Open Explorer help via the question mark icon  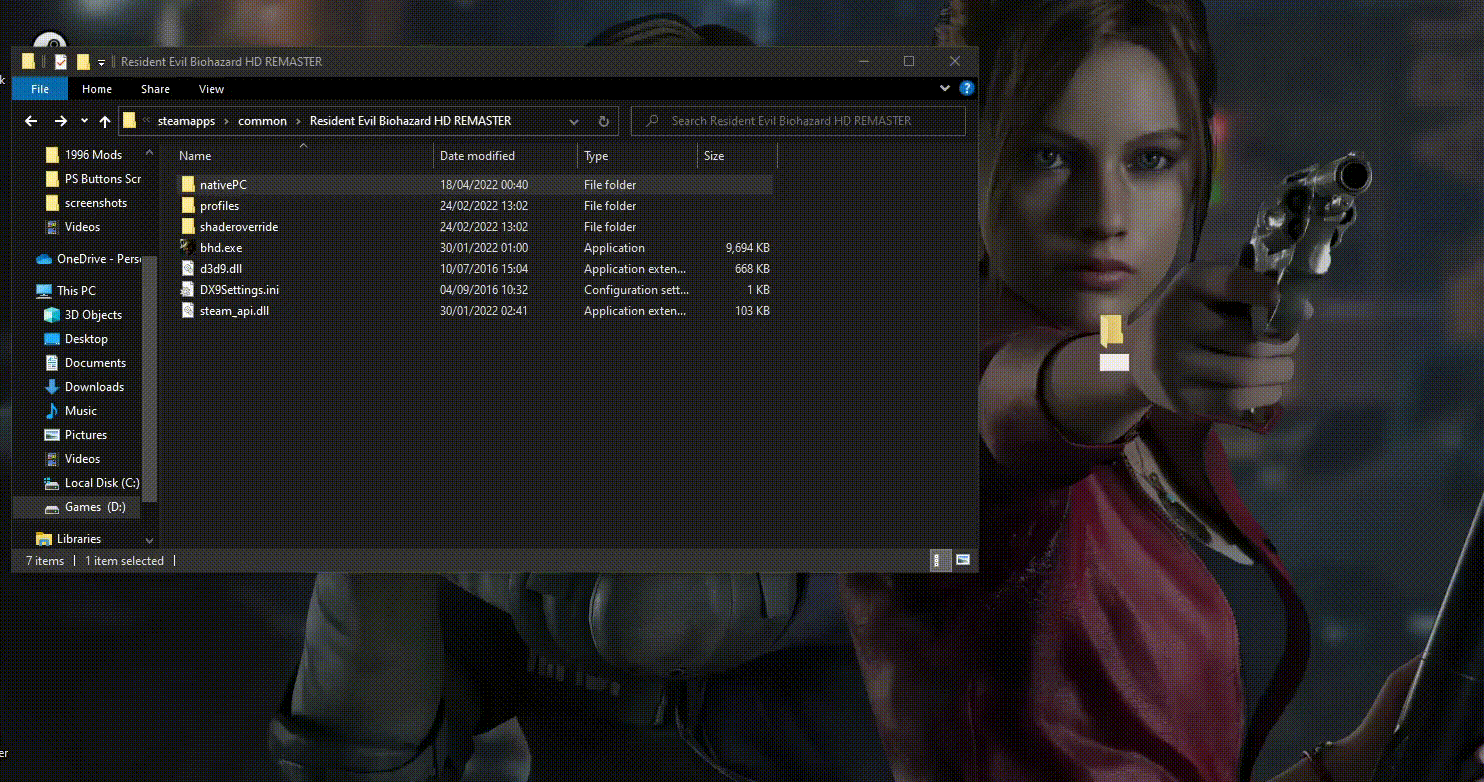click(x=967, y=89)
